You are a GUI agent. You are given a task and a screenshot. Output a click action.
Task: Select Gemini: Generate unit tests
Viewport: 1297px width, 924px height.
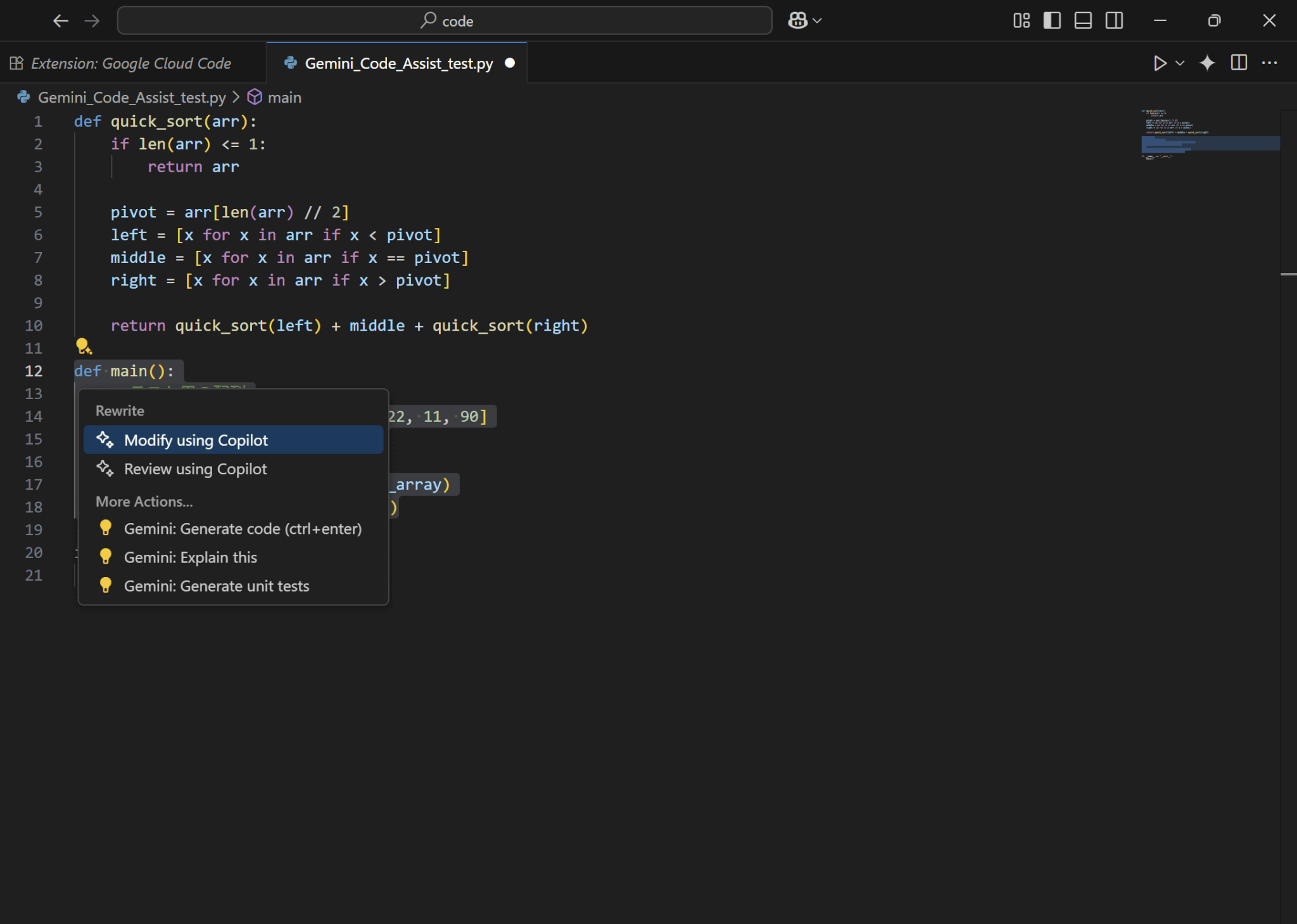(x=233, y=586)
